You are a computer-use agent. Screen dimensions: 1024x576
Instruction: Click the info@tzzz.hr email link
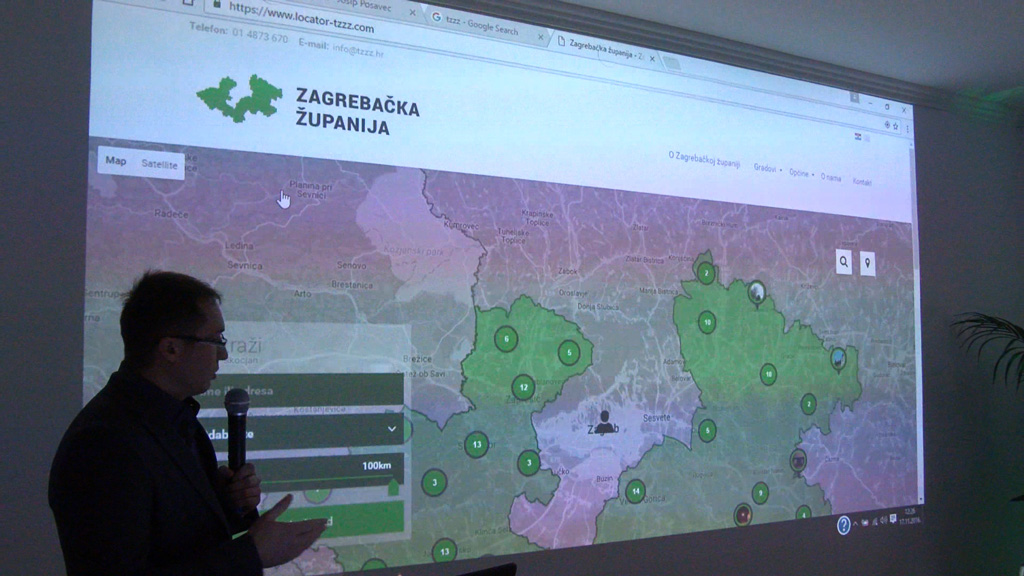point(359,50)
